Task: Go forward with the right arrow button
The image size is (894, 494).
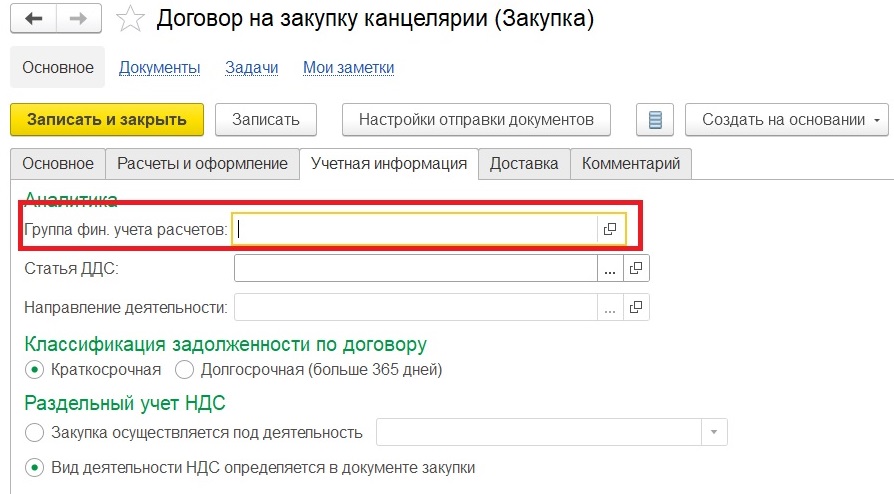Action: 79,19
